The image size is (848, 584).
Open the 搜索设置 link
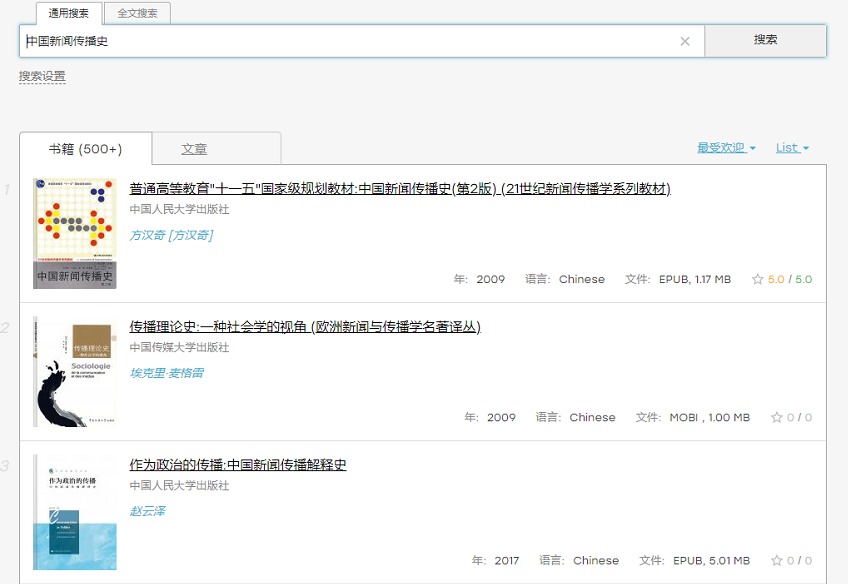(x=42, y=76)
